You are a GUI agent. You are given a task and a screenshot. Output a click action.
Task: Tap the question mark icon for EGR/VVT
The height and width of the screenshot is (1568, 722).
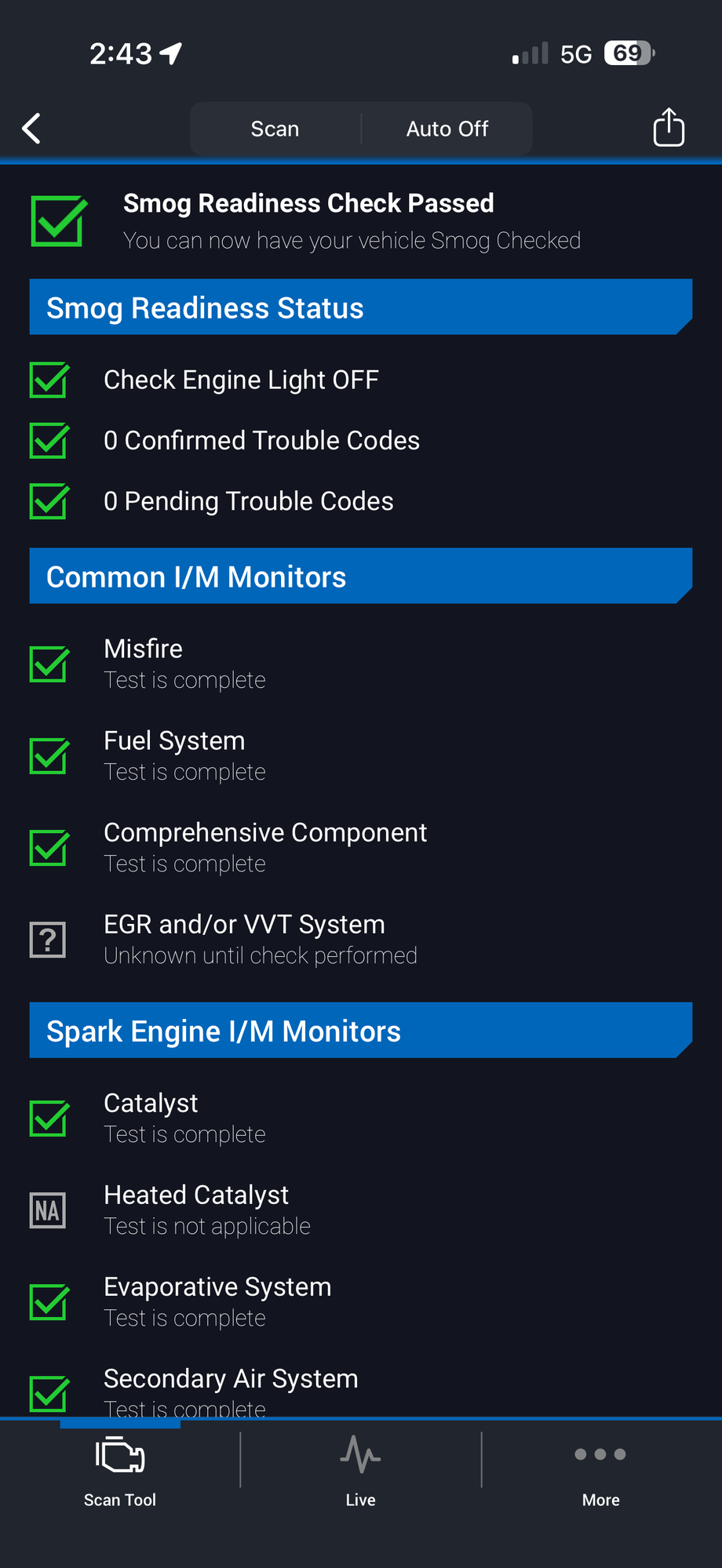[x=48, y=940]
